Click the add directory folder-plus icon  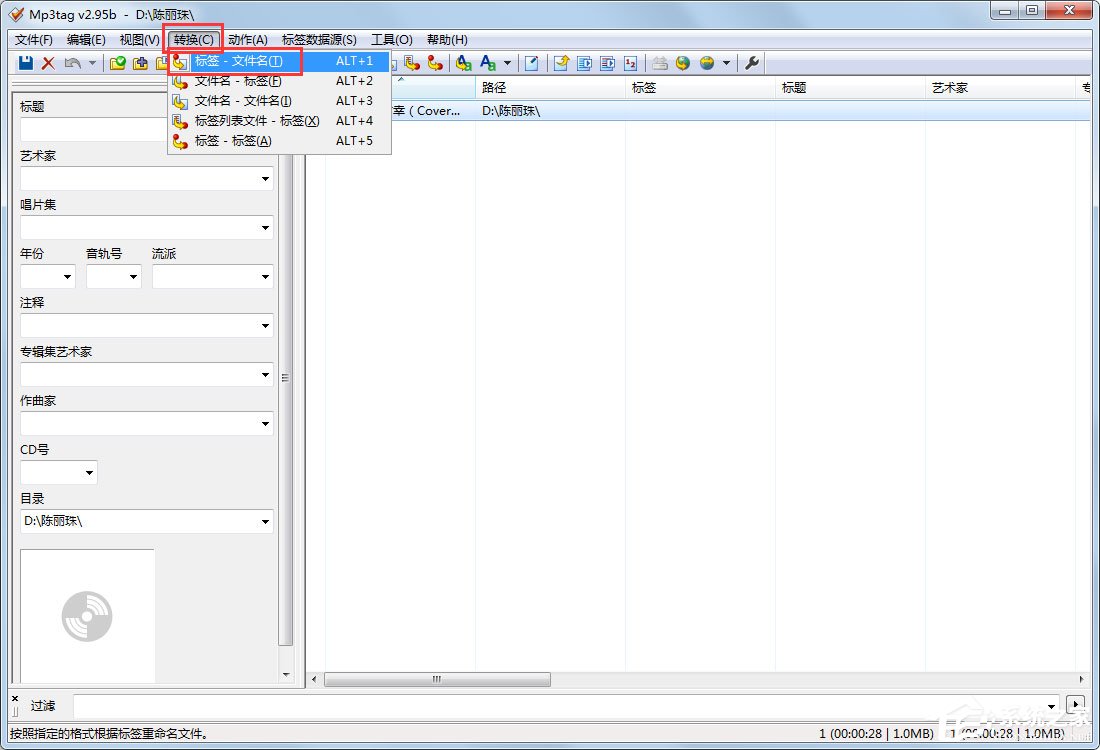coord(140,63)
